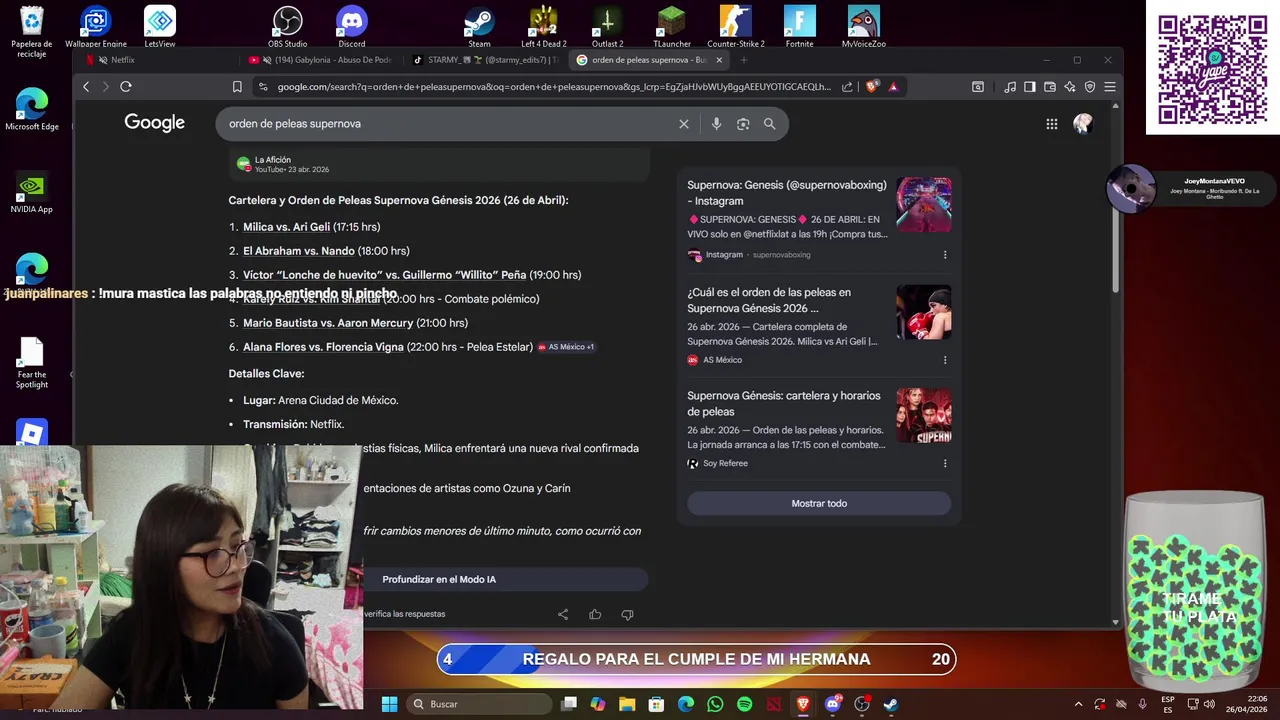Open Milica vs. Ari Geli link
1280x720 pixels.
point(286,227)
